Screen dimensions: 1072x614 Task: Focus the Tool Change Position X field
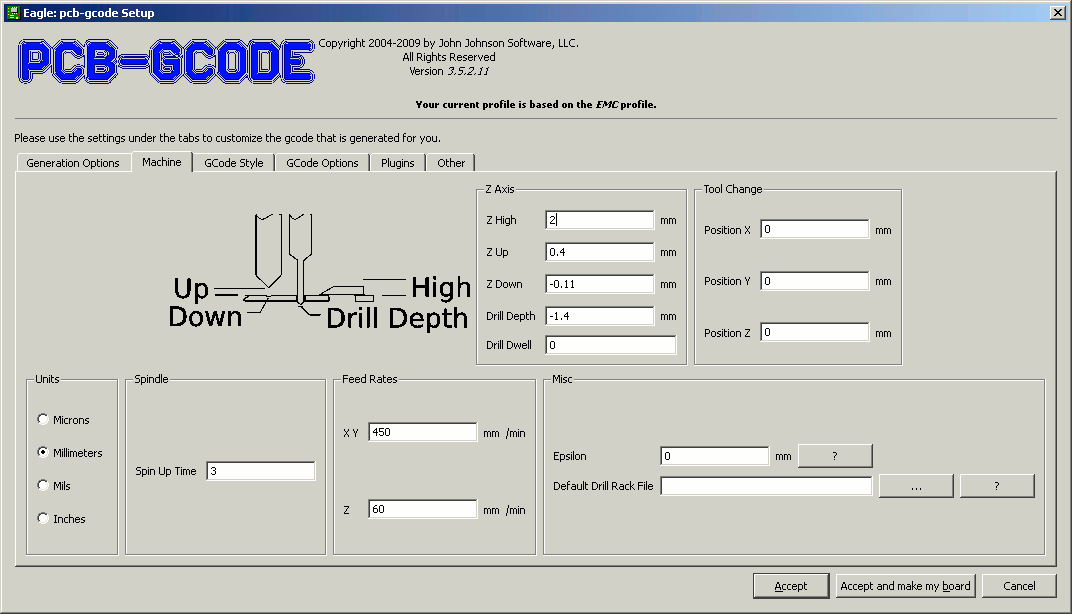814,229
